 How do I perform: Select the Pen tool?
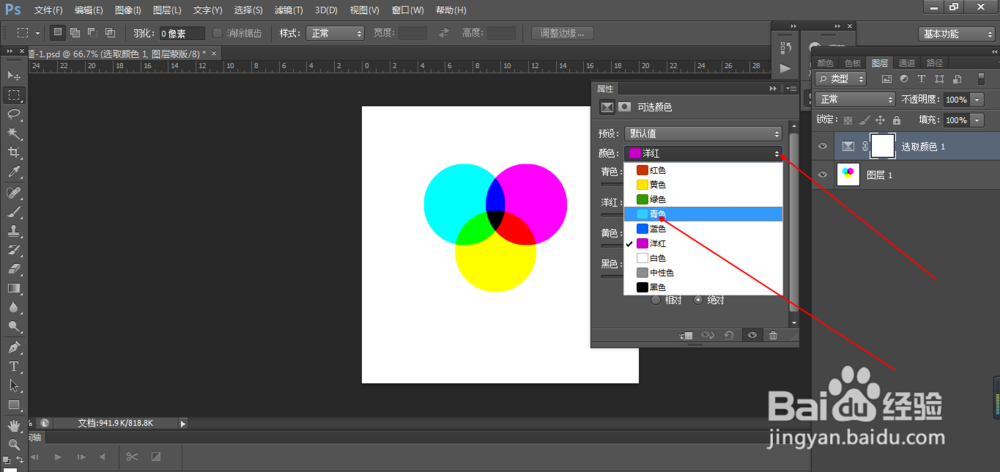pyautogui.click(x=13, y=348)
